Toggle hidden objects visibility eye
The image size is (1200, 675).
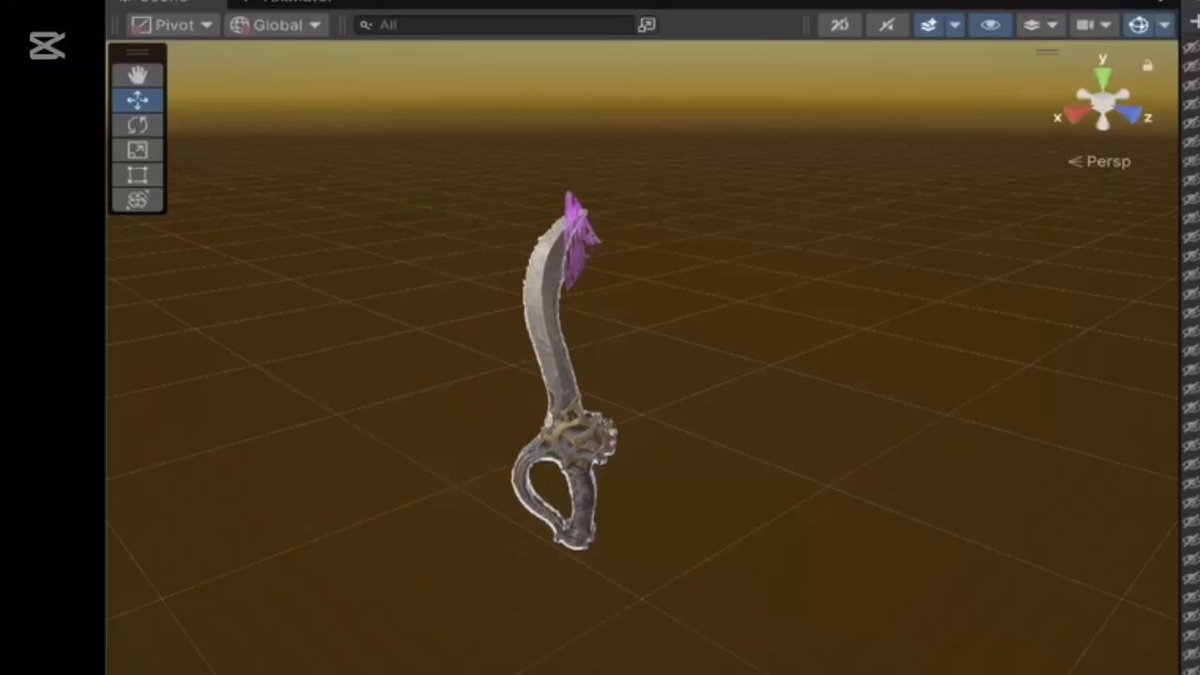point(990,25)
